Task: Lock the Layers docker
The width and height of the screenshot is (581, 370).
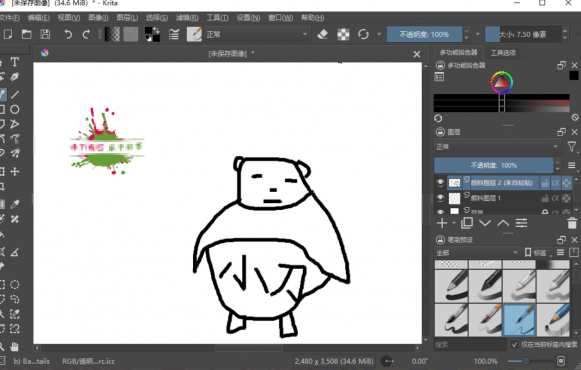Action: (440, 132)
